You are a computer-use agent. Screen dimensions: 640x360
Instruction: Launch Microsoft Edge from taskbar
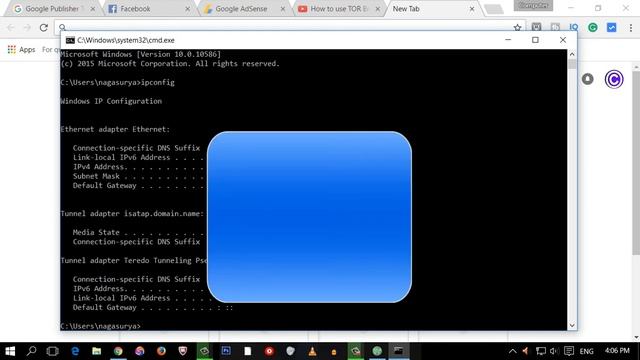[75, 351]
